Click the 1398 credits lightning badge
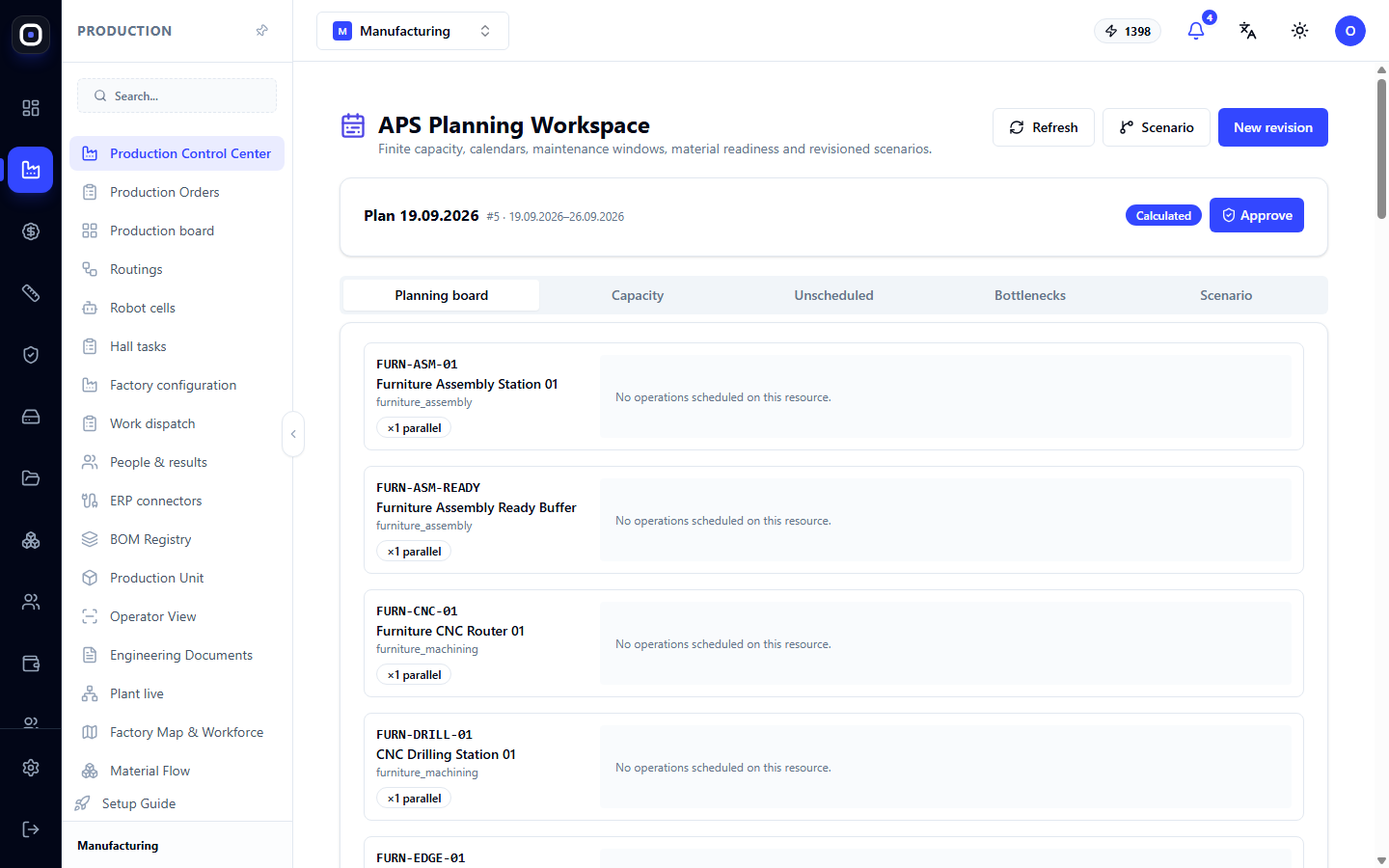 (1128, 31)
